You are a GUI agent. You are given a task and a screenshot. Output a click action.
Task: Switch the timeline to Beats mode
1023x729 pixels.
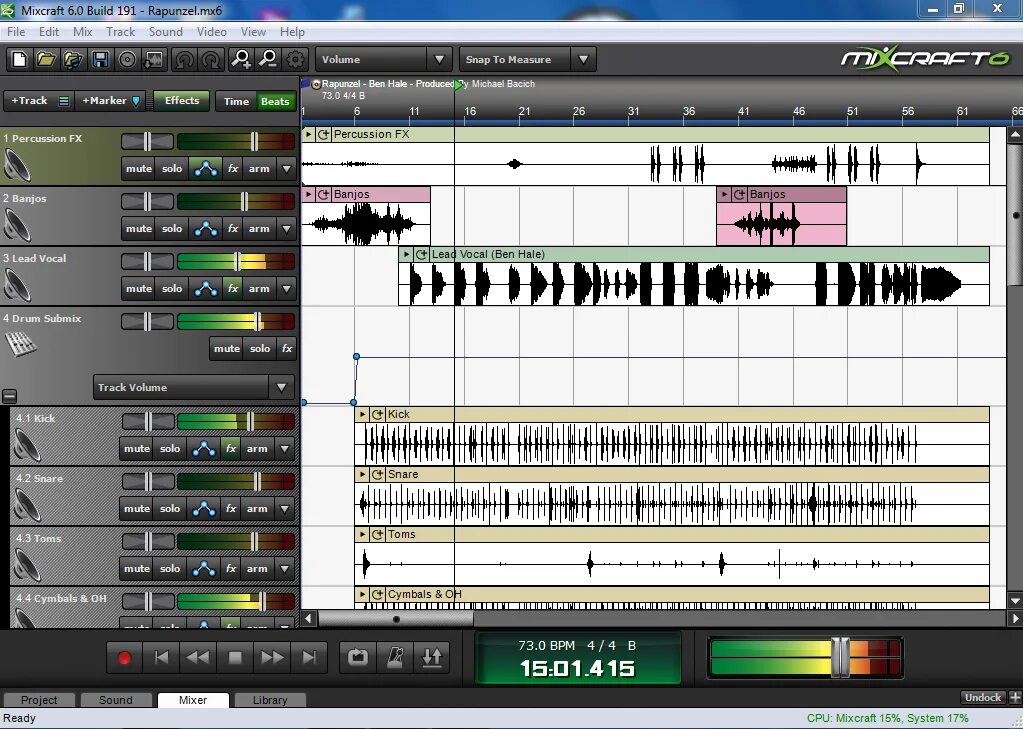(x=275, y=101)
